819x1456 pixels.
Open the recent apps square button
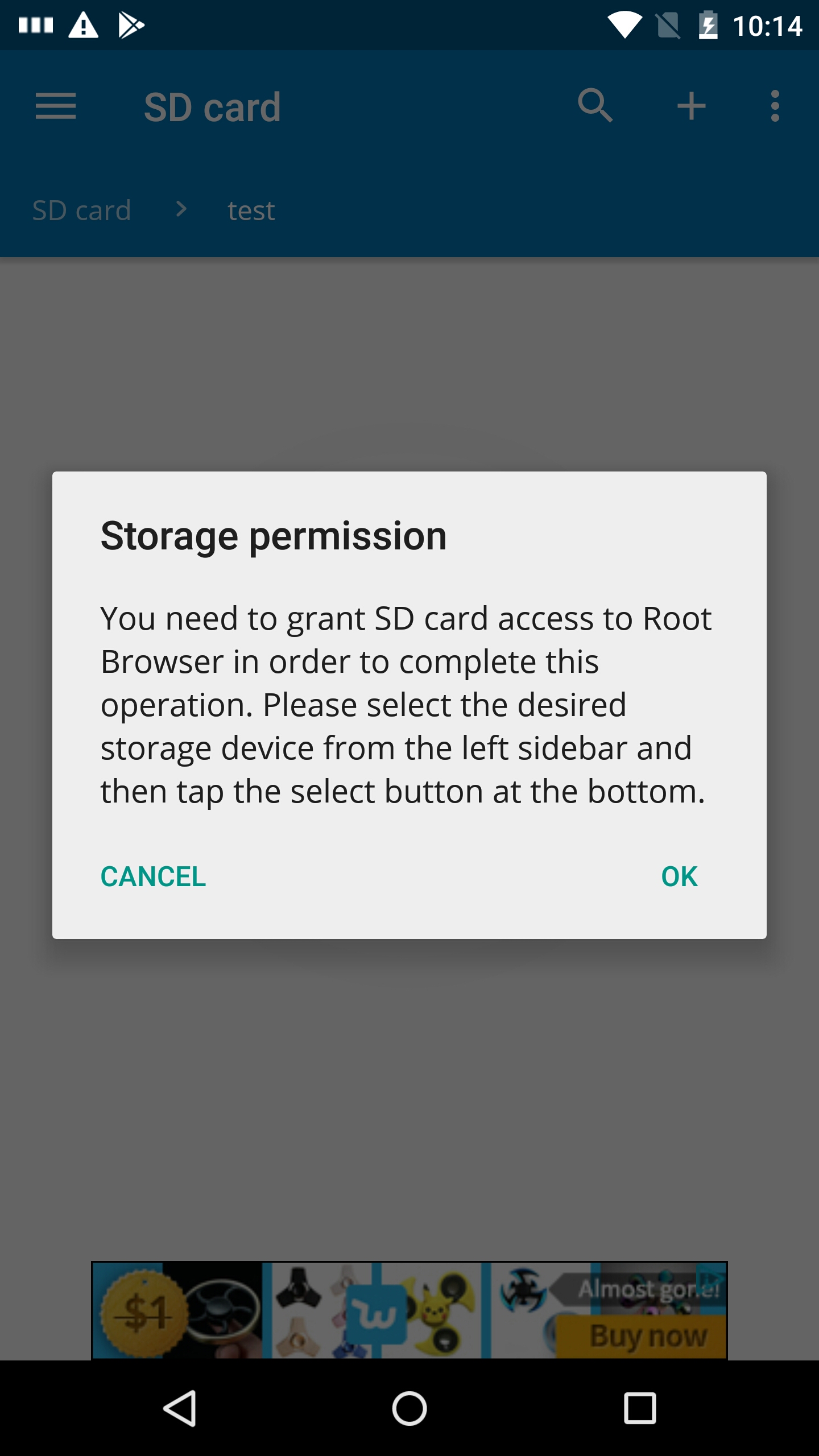pos(640,1408)
